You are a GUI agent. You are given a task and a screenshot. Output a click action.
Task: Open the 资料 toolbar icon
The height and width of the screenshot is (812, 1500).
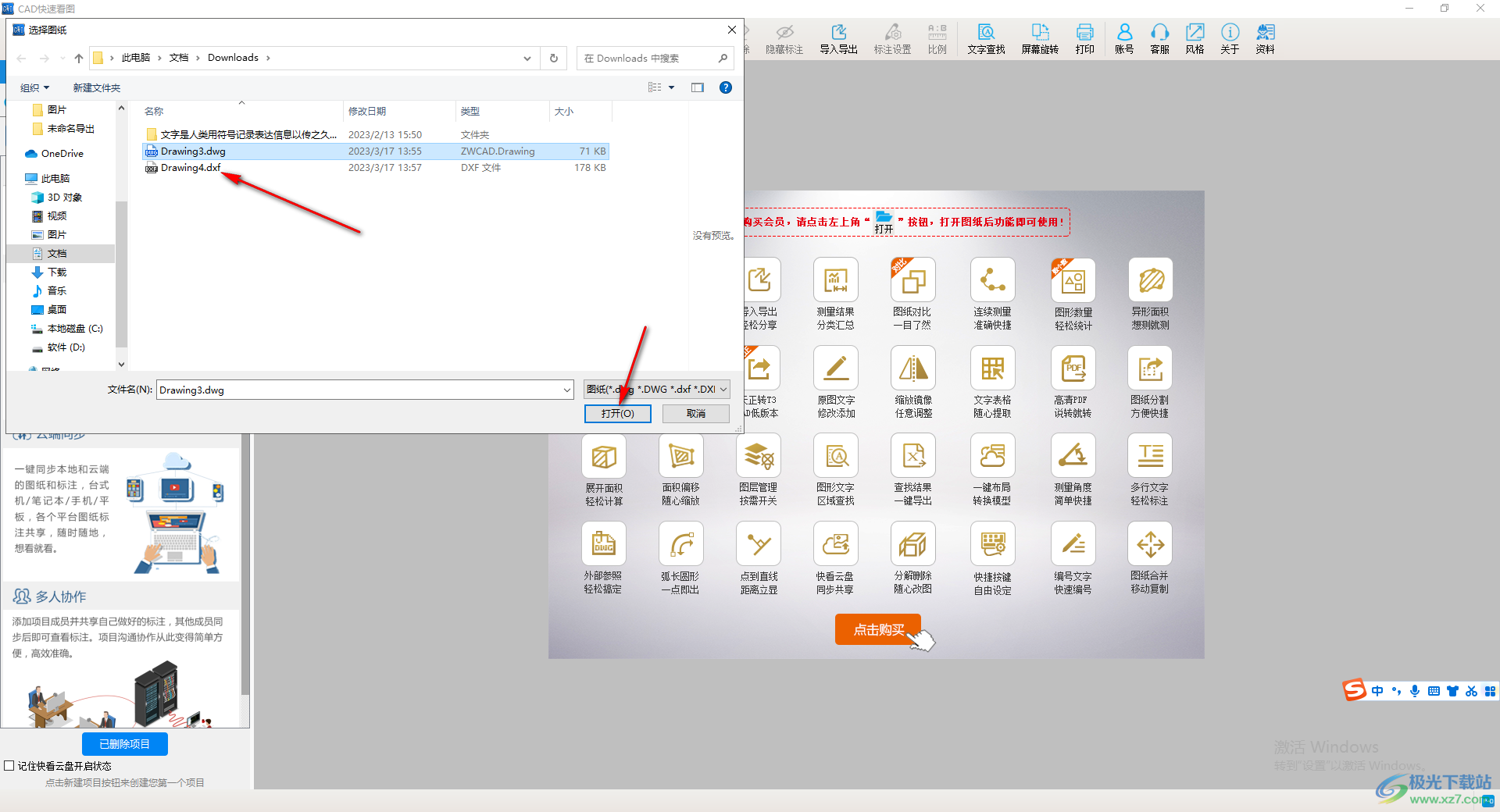pyautogui.click(x=1265, y=38)
